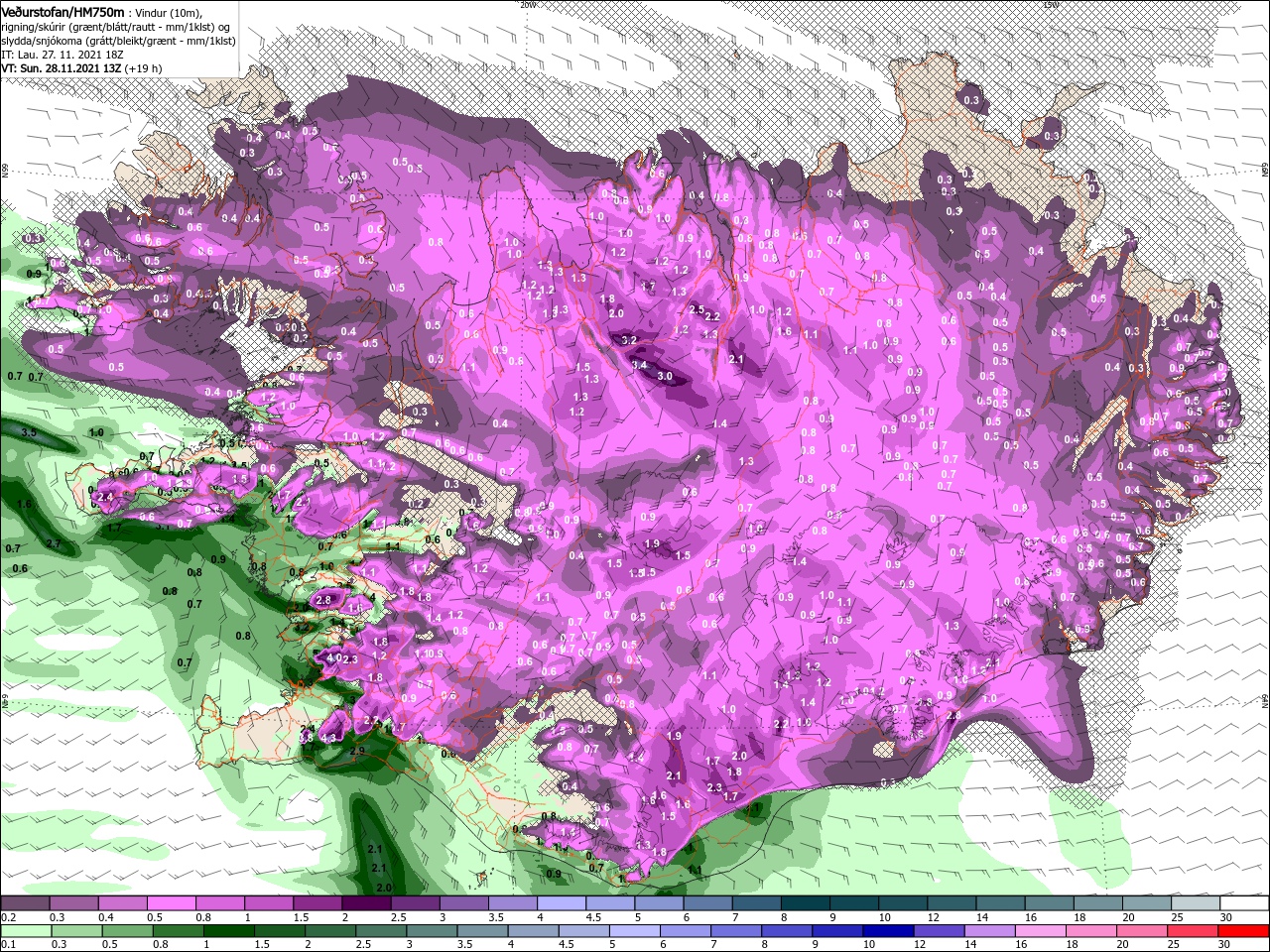Click the 4.3 value on the southwest peninsula
The height and width of the screenshot is (952, 1270).
click(x=330, y=738)
